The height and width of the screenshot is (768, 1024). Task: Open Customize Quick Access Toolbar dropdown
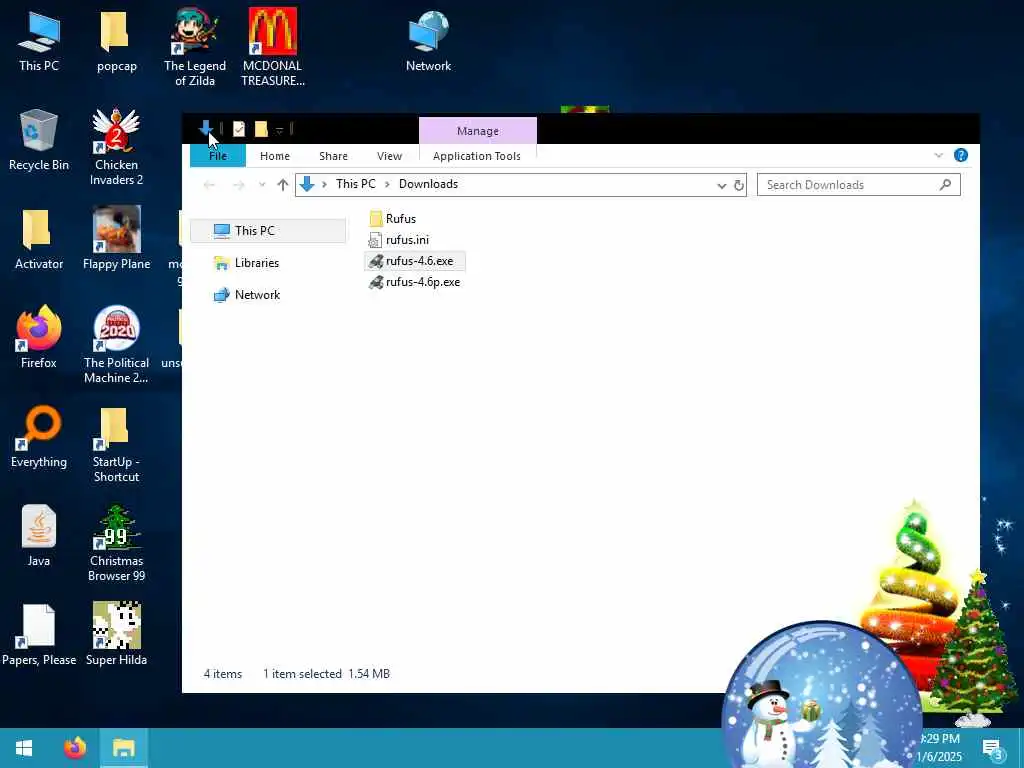279,130
